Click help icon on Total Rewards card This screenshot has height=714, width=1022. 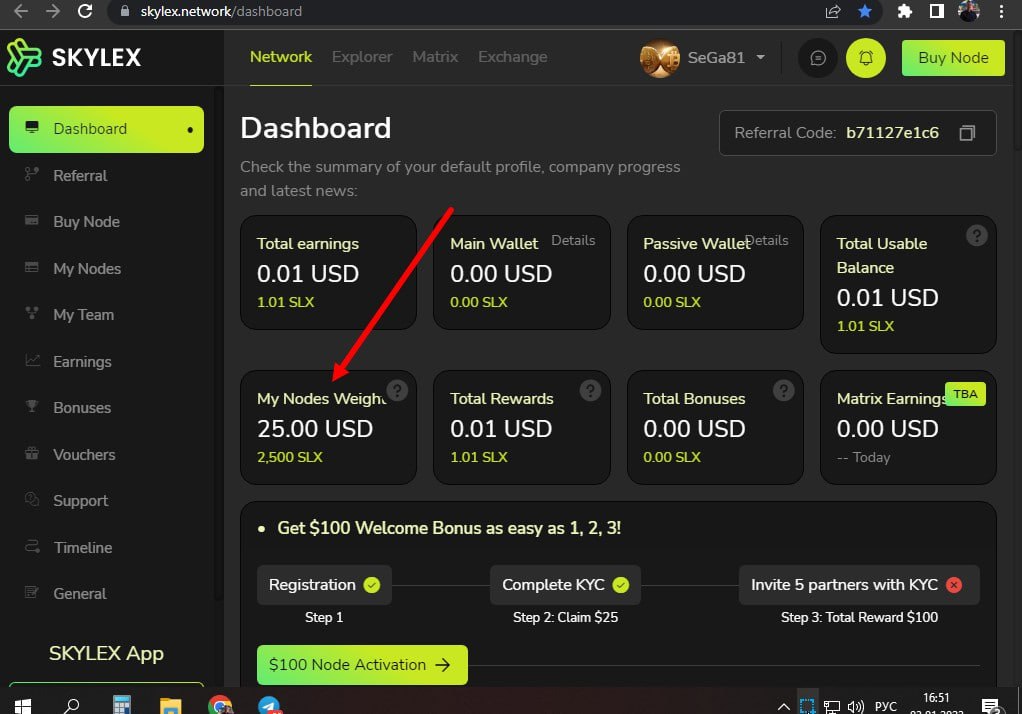pyautogui.click(x=590, y=390)
